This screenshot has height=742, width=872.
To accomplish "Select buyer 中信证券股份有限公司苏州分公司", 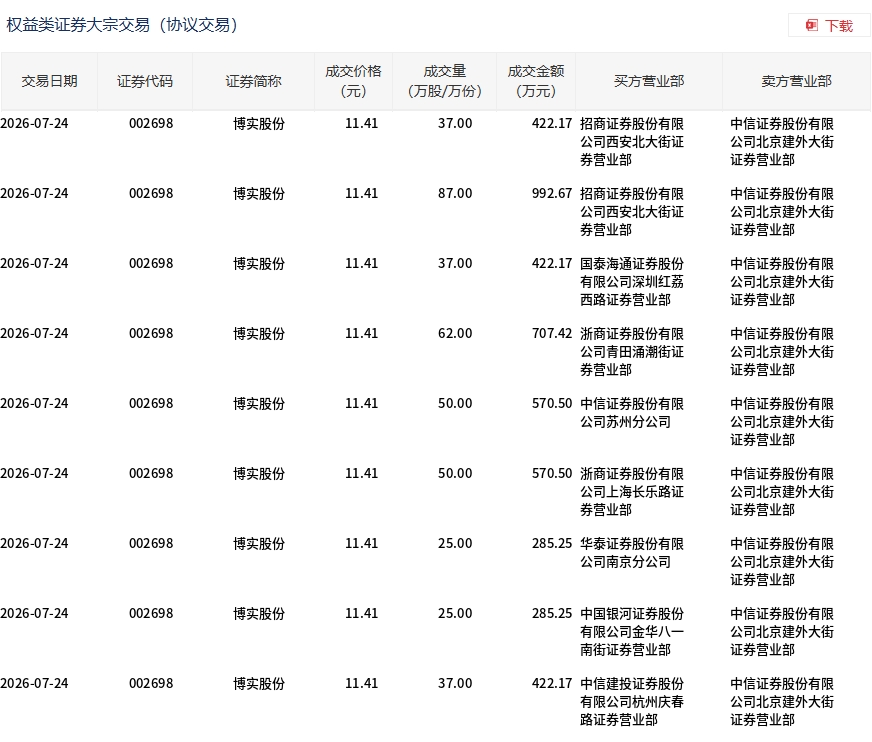I will (632, 413).
